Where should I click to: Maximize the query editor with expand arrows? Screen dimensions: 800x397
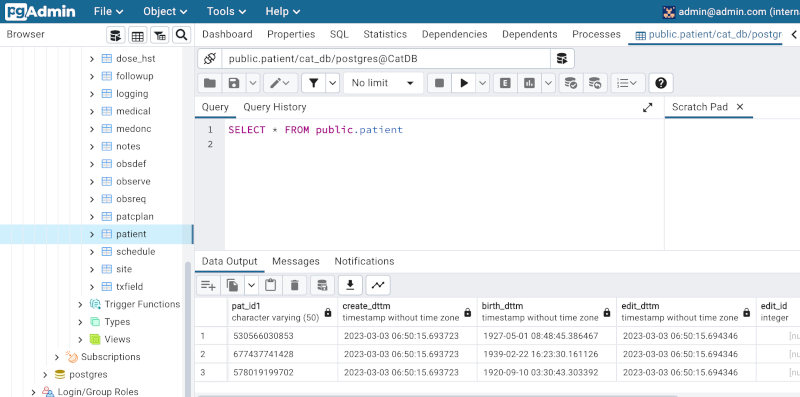[x=647, y=108]
